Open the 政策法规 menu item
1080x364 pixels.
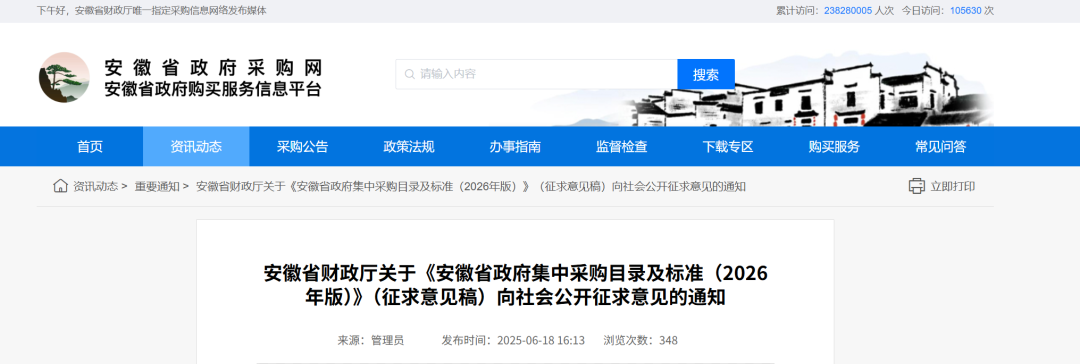pos(409,146)
